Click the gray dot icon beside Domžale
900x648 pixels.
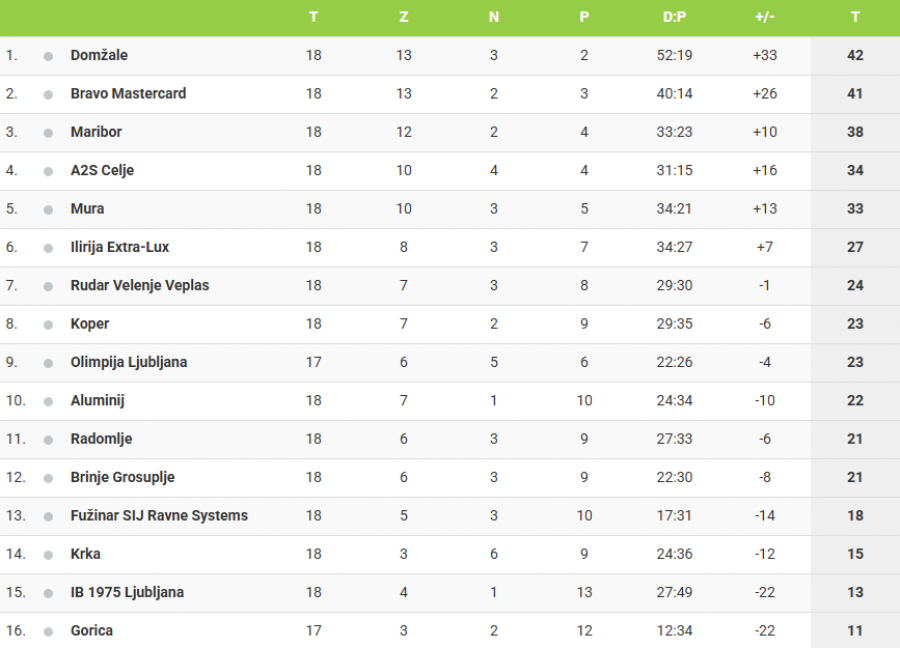click(x=48, y=56)
